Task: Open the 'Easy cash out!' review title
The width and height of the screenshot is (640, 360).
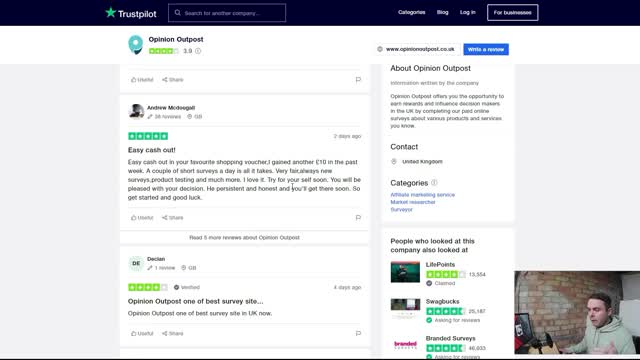Action: [152, 150]
